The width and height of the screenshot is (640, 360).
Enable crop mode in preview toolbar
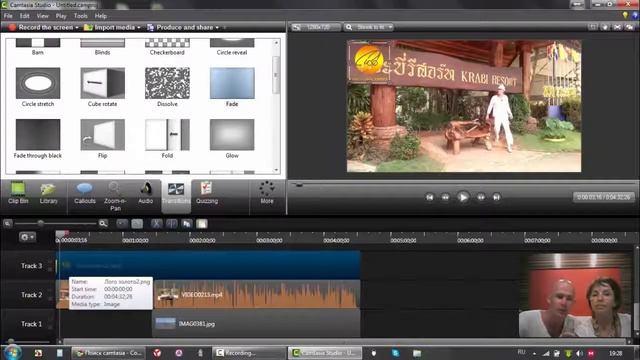click(x=593, y=27)
